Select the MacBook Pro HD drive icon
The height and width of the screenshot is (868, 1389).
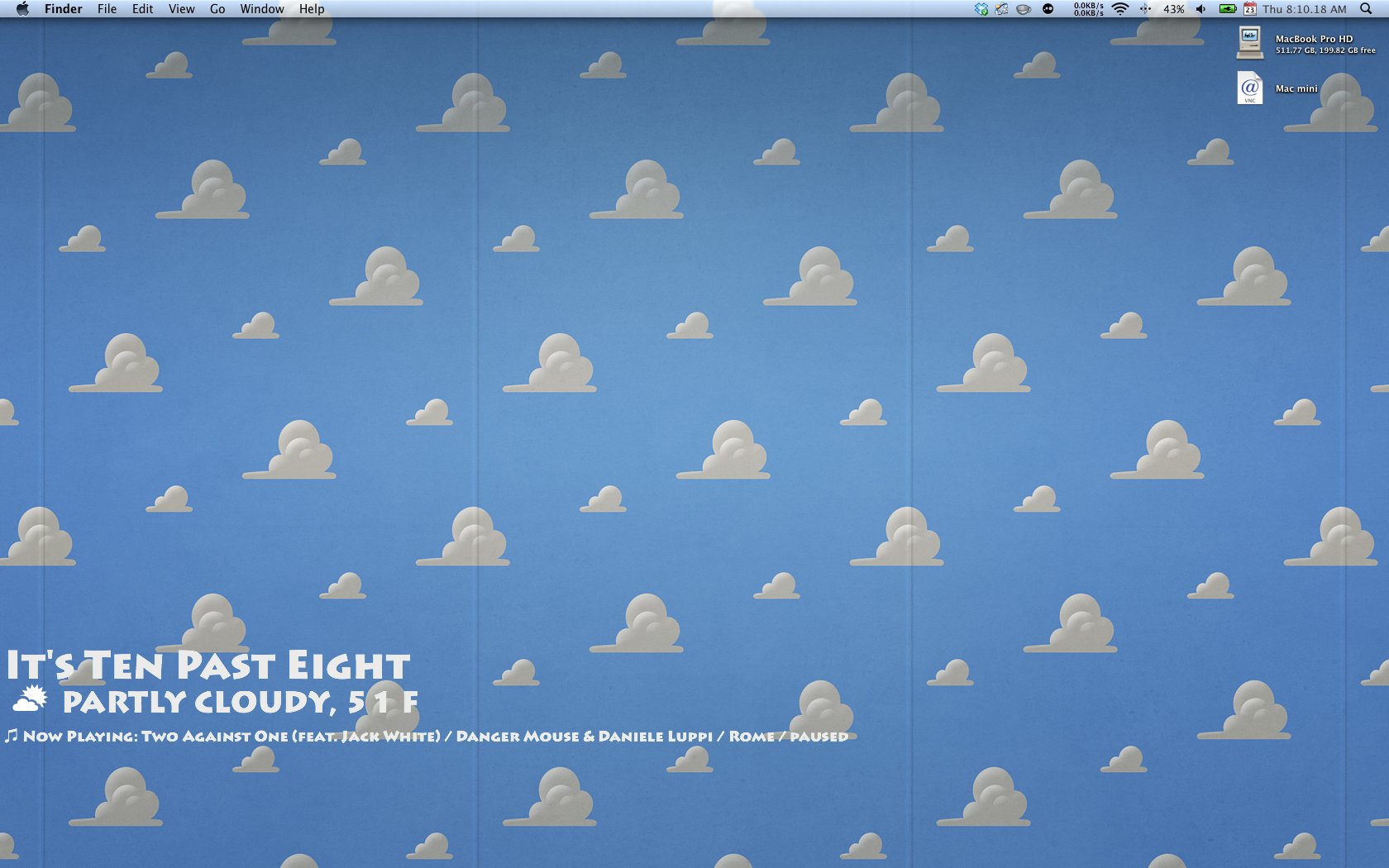point(1250,43)
